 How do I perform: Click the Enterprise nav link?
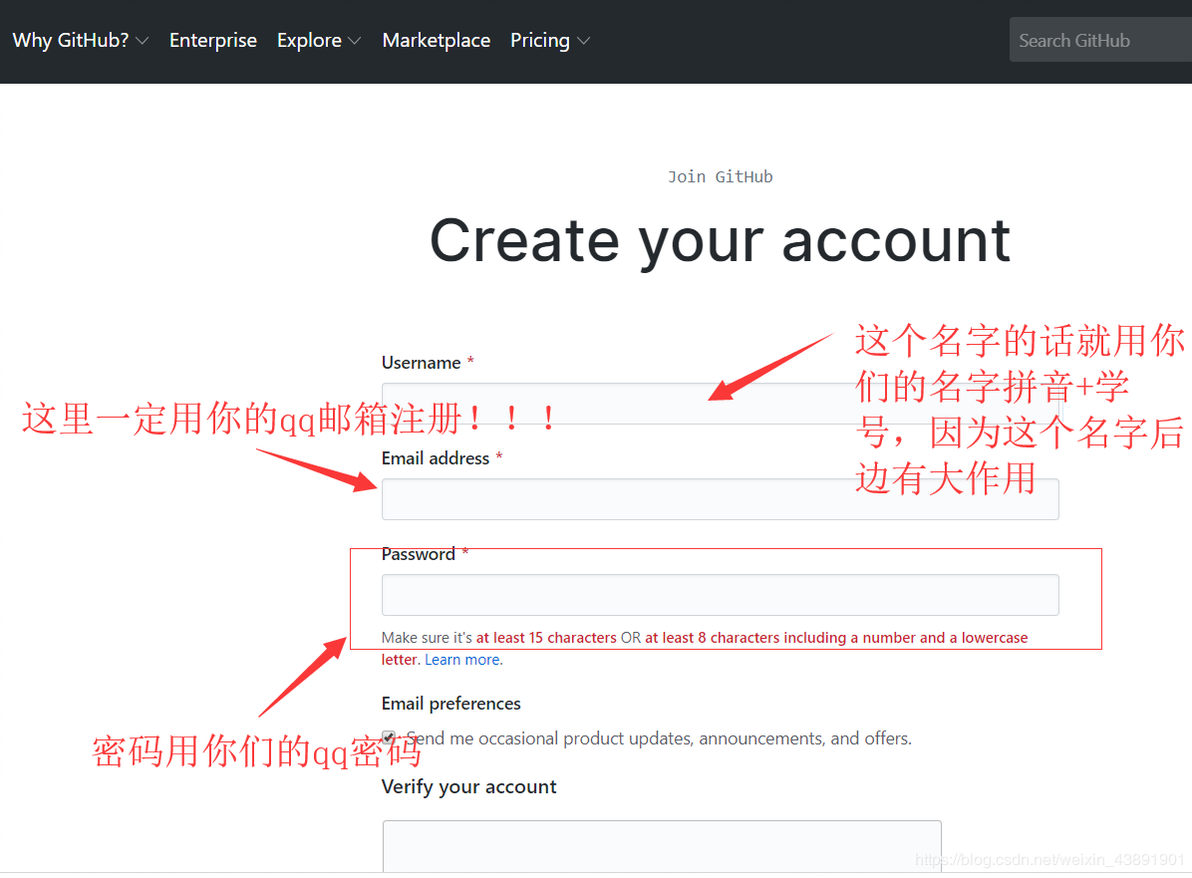click(213, 40)
